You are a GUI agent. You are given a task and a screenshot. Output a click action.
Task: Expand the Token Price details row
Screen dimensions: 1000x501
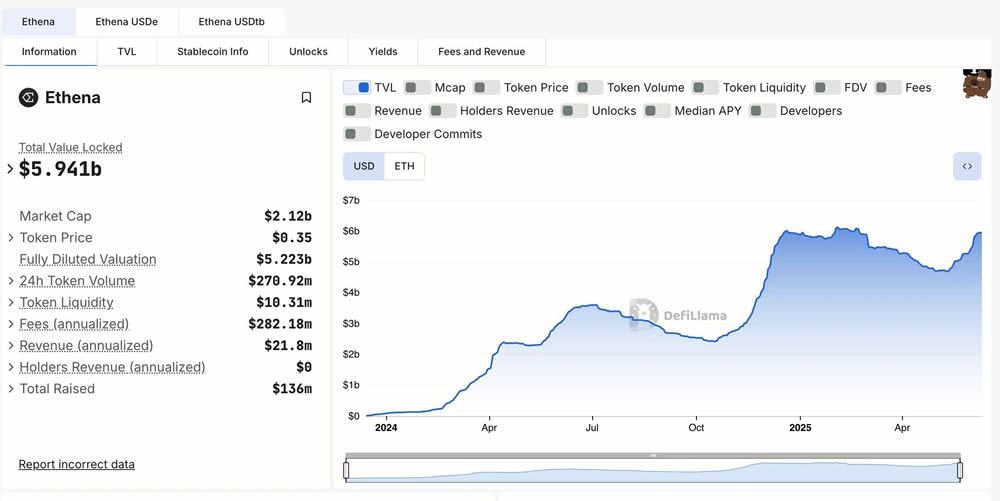pos(11,238)
